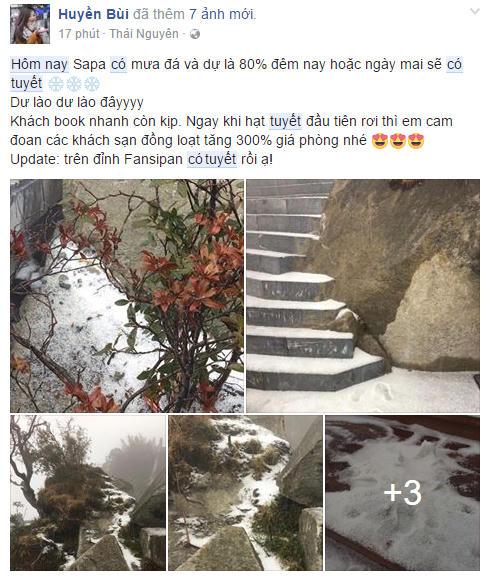The width and height of the screenshot is (491, 577).
Task: Open the red-leaved plant photo
Action: (127, 295)
